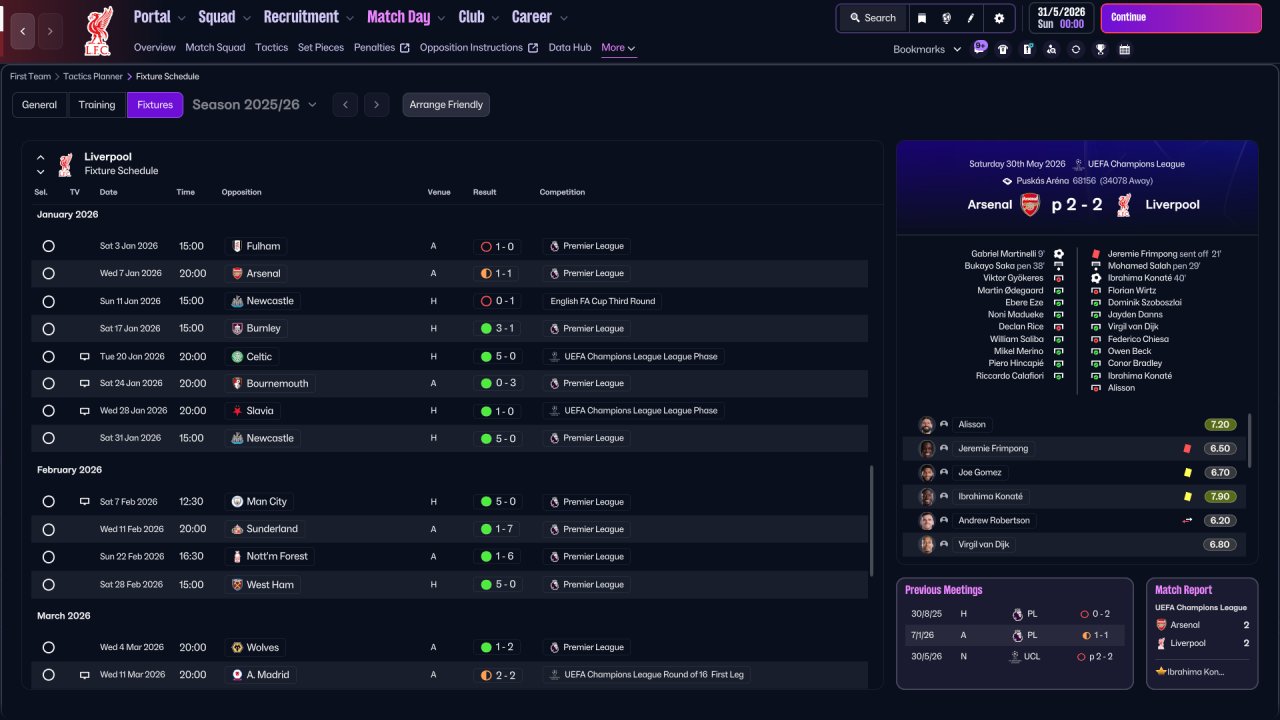Click TV icon for A. Madrid fixture

pyautogui.click(x=85, y=675)
